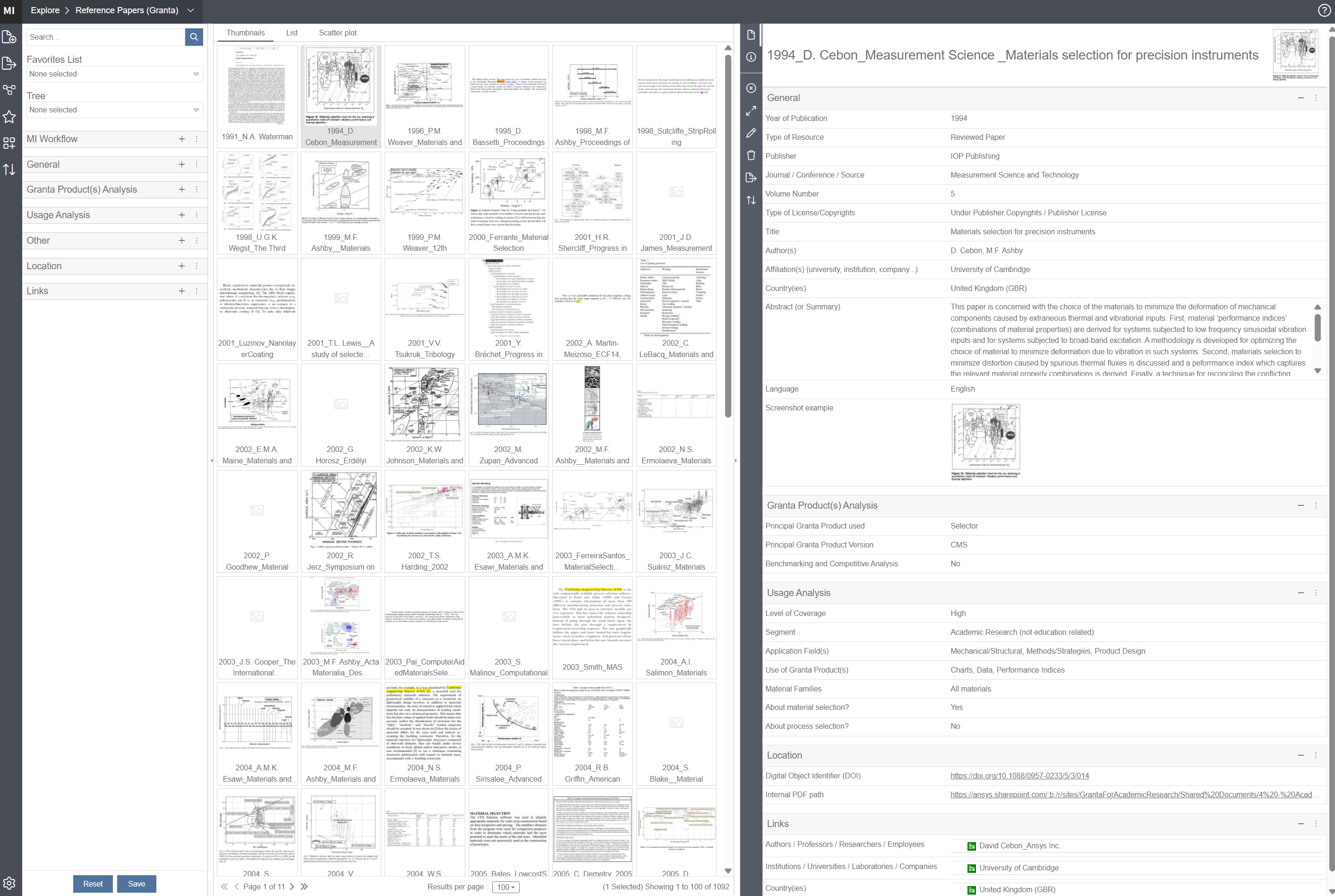Close the record datasheet panel
Screen dimensions: 1335x896
[751, 88]
